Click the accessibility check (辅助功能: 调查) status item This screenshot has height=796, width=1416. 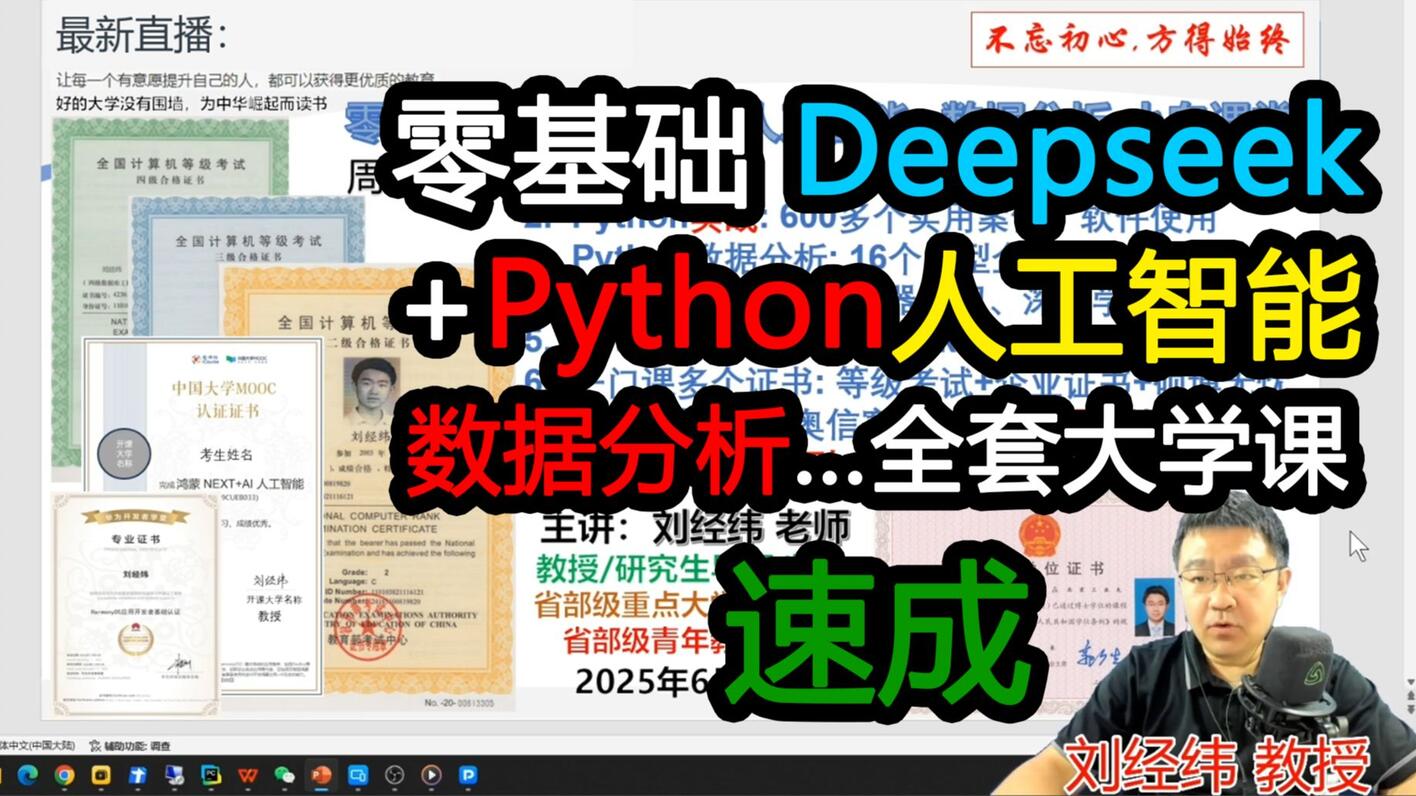130,746
